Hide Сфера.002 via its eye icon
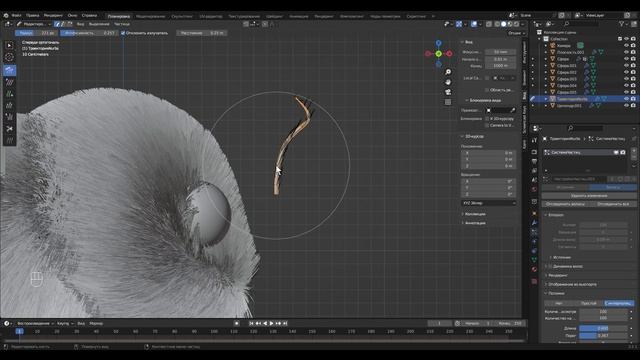640x360 pixels. pyautogui.click(x=627, y=72)
